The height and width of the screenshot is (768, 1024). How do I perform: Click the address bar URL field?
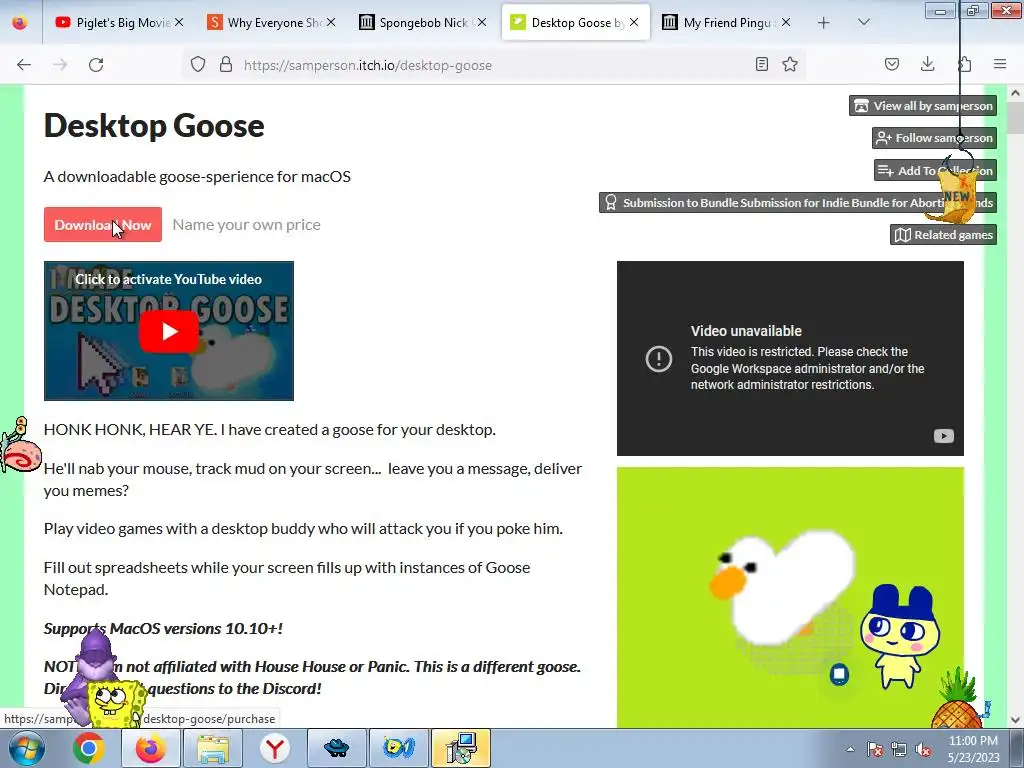(x=494, y=65)
